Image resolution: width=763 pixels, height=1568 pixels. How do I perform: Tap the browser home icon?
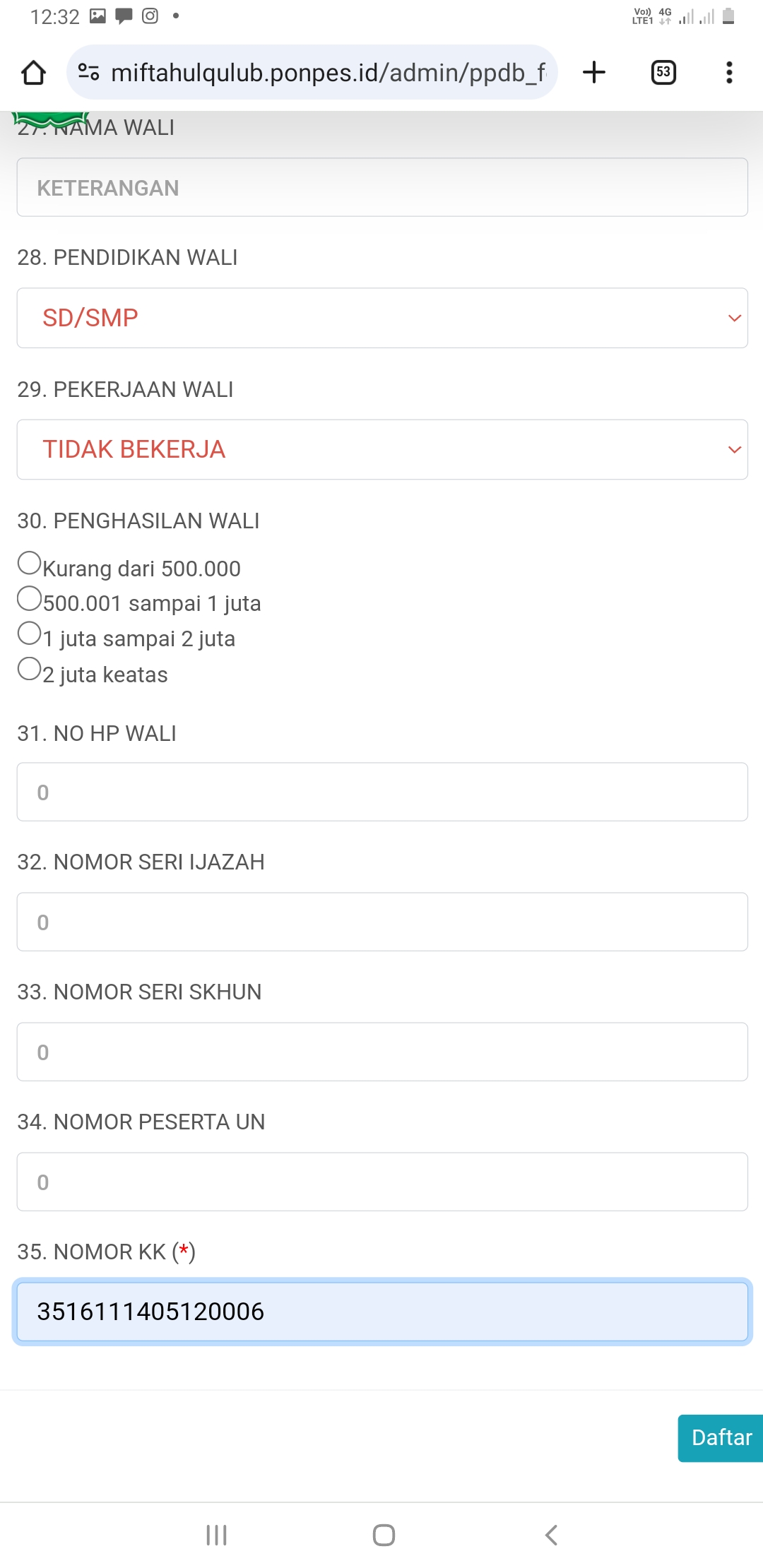33,73
